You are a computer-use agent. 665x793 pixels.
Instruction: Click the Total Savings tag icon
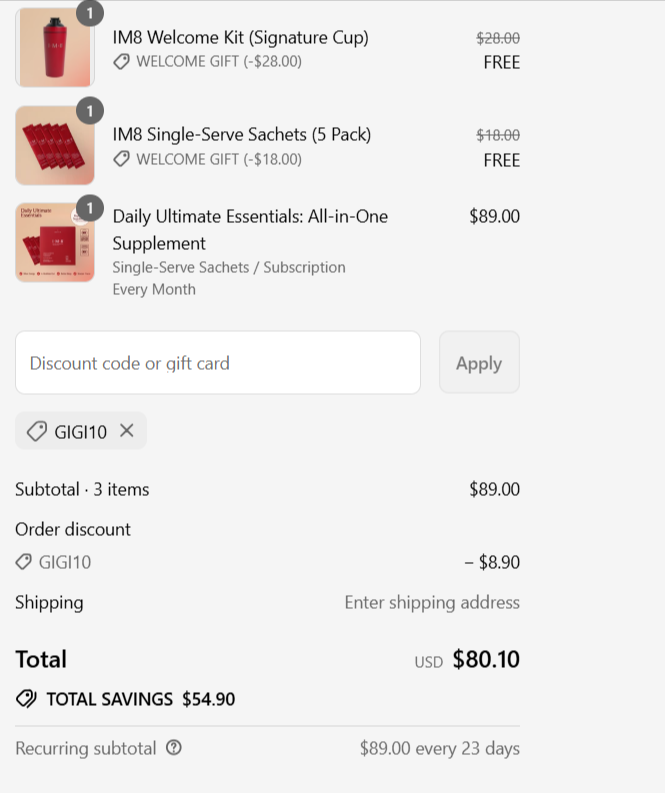(26, 698)
